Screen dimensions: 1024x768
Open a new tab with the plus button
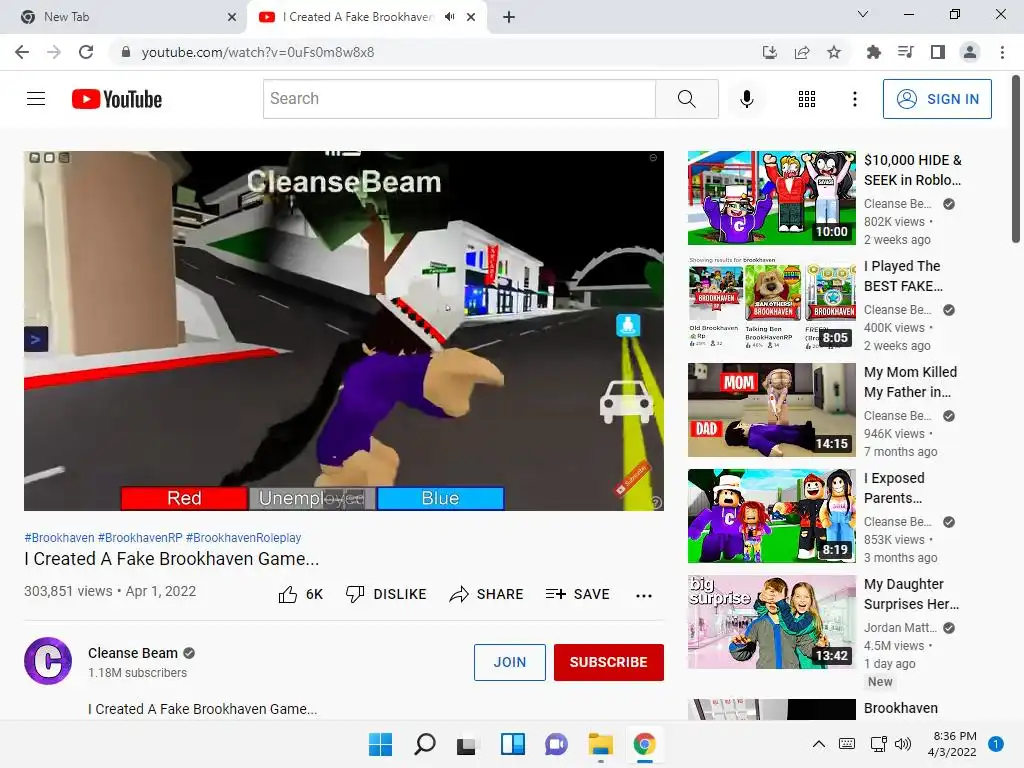(509, 17)
